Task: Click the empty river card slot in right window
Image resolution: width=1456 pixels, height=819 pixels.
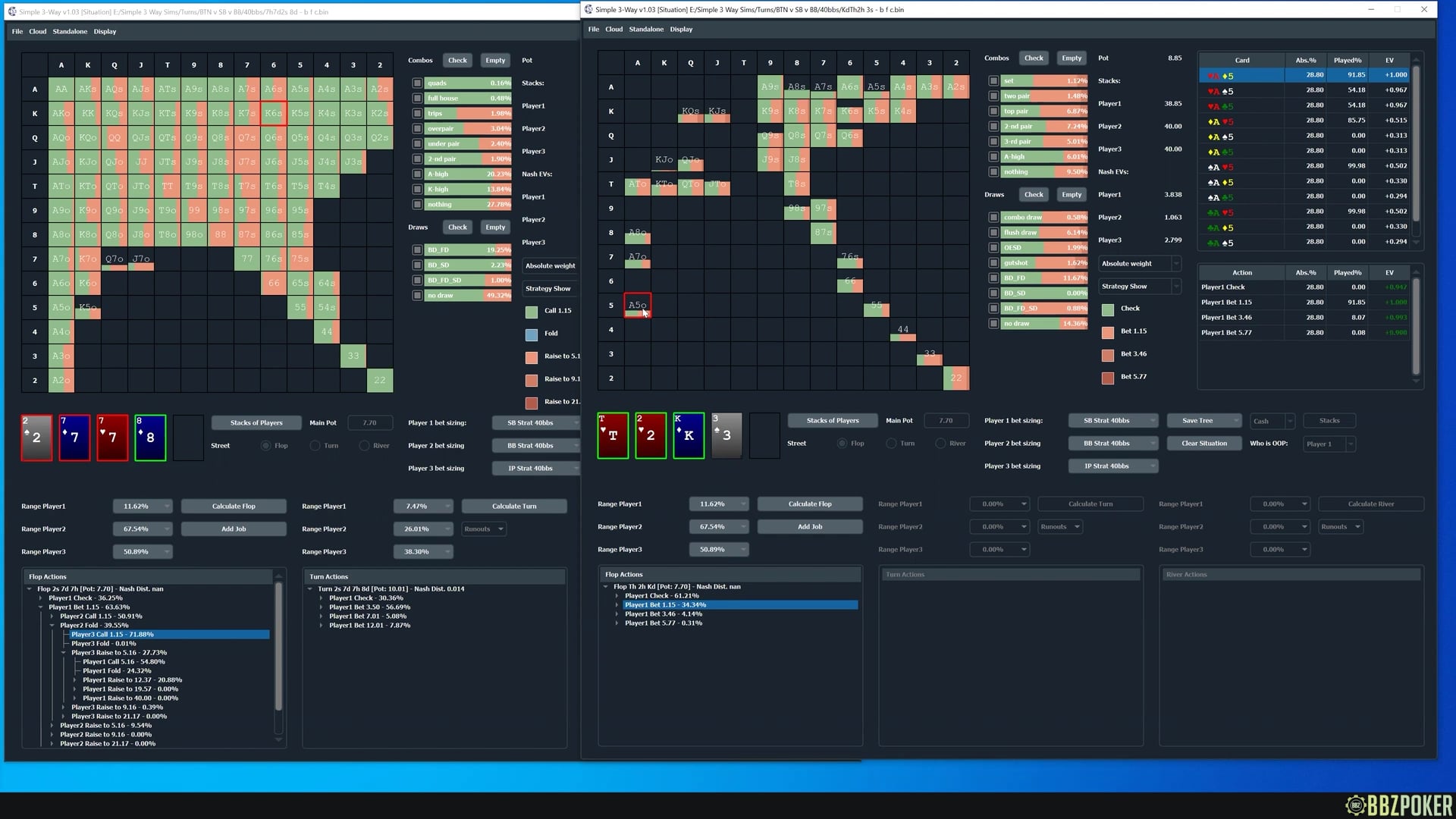Action: click(x=764, y=435)
